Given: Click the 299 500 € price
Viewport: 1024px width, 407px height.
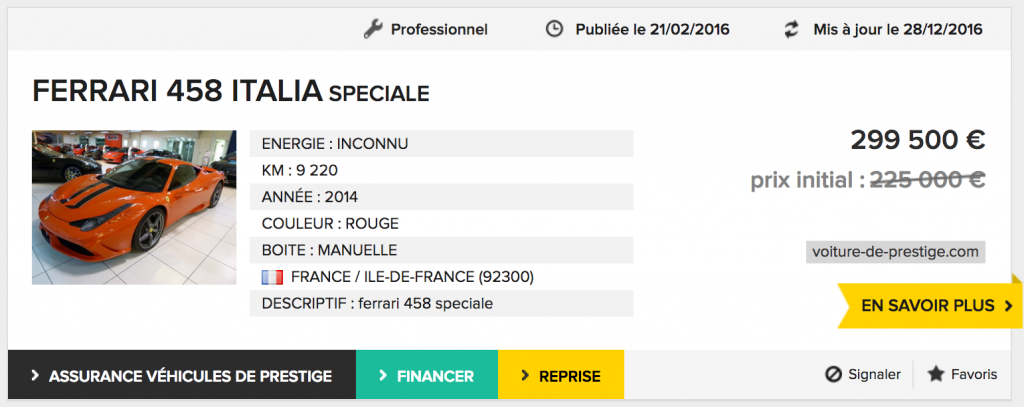Looking at the screenshot, I should click(918, 140).
